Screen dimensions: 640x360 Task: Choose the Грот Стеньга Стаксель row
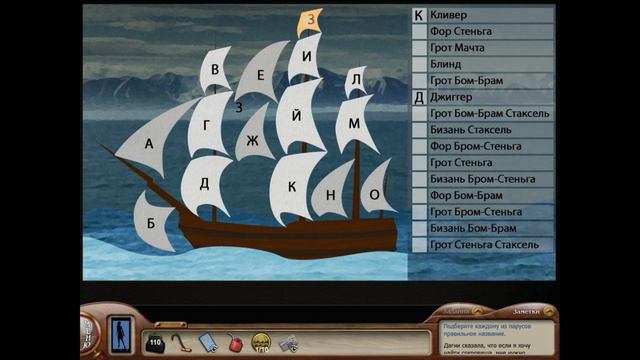[x=491, y=244]
